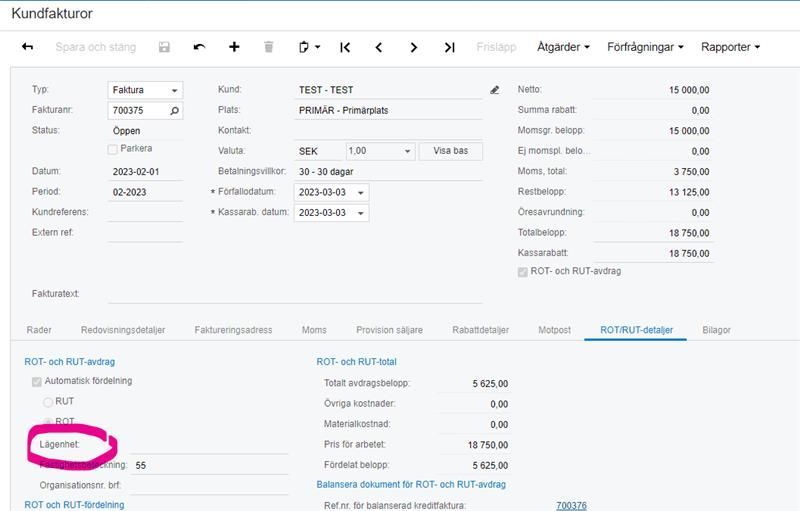Screen dimensions: 800x511
Task: Select the ROT/RUT-detaljer tab
Action: (x=636, y=330)
